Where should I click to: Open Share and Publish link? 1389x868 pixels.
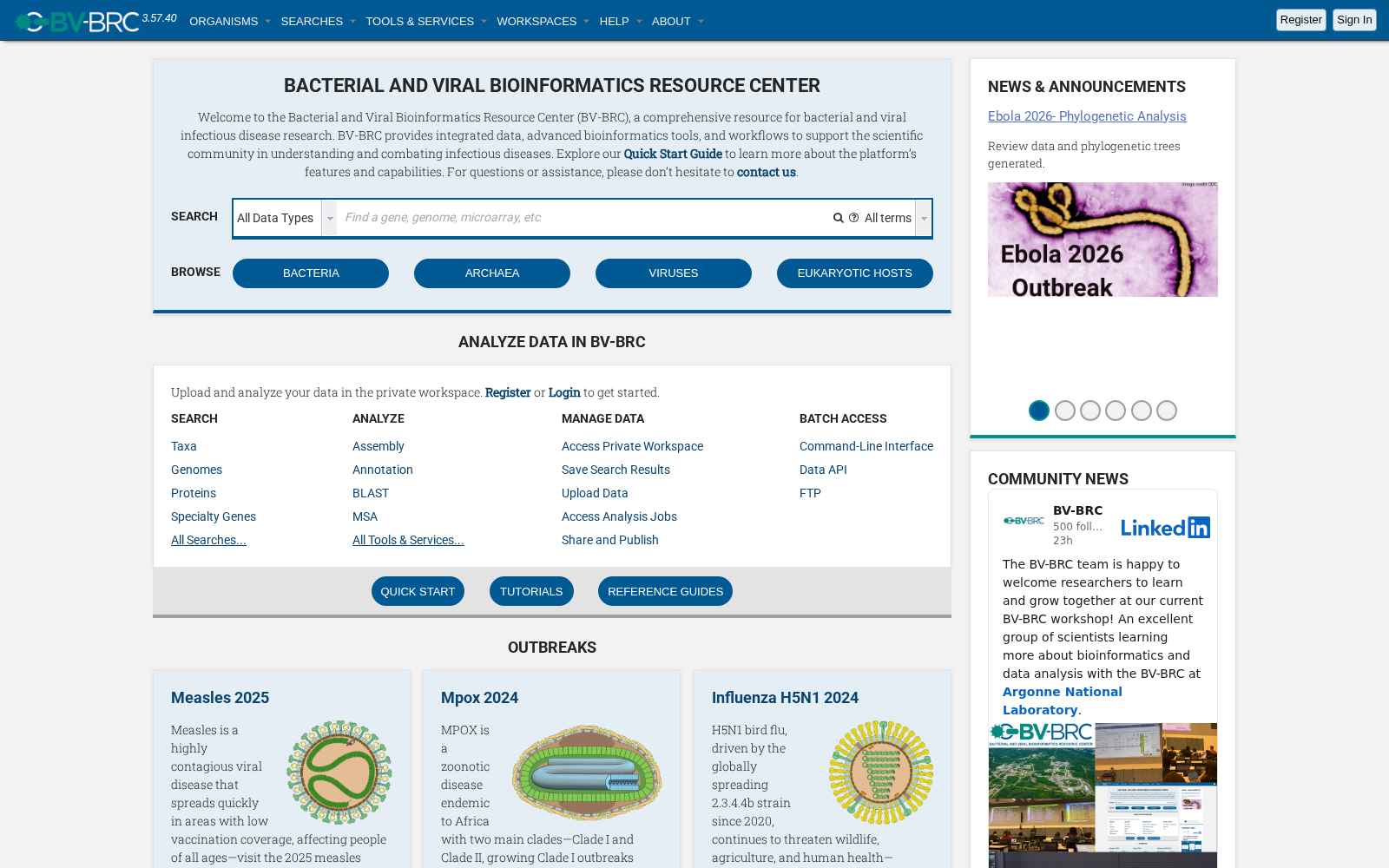pos(610,540)
